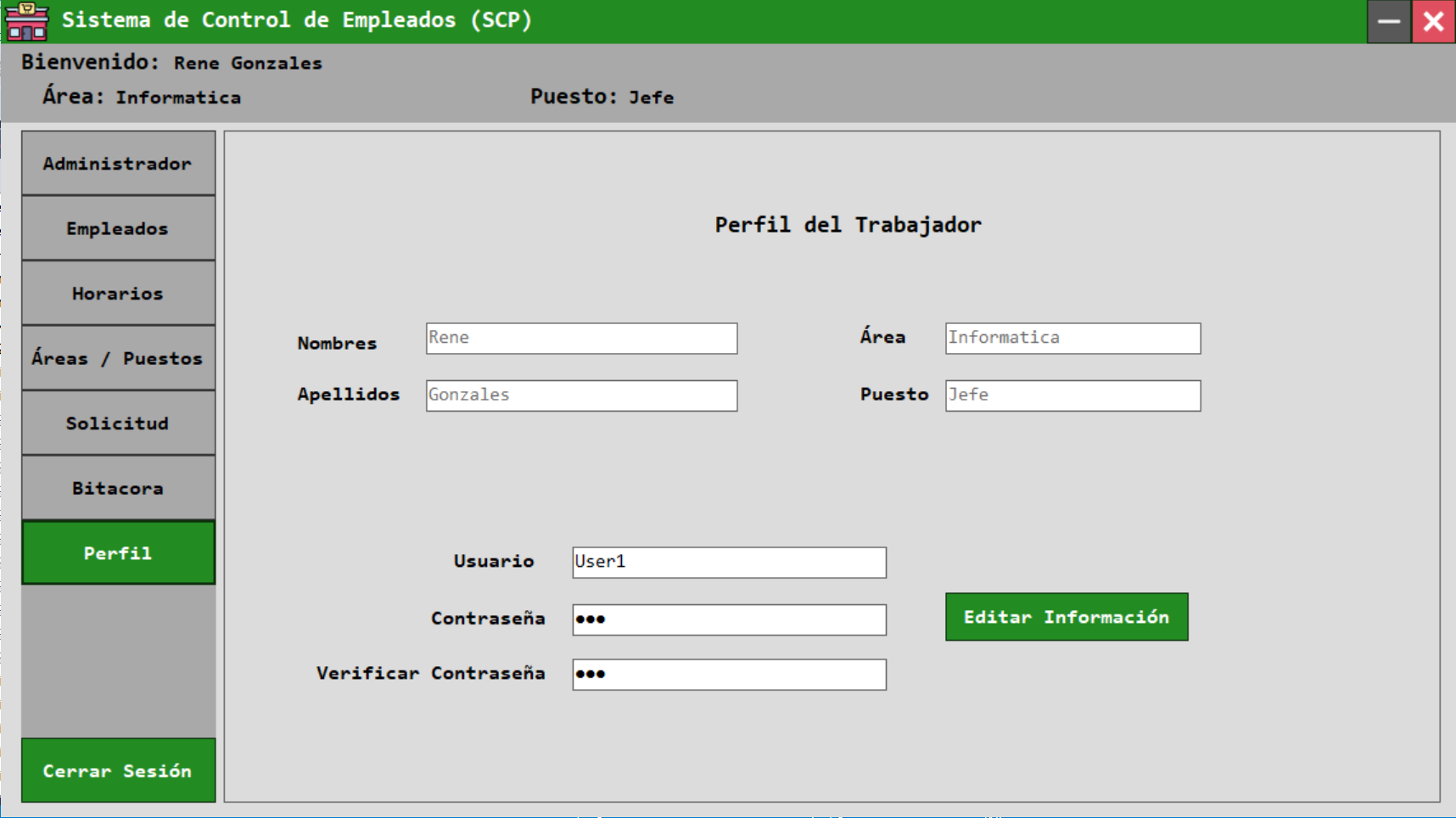Click the Editar Información button

1067,617
